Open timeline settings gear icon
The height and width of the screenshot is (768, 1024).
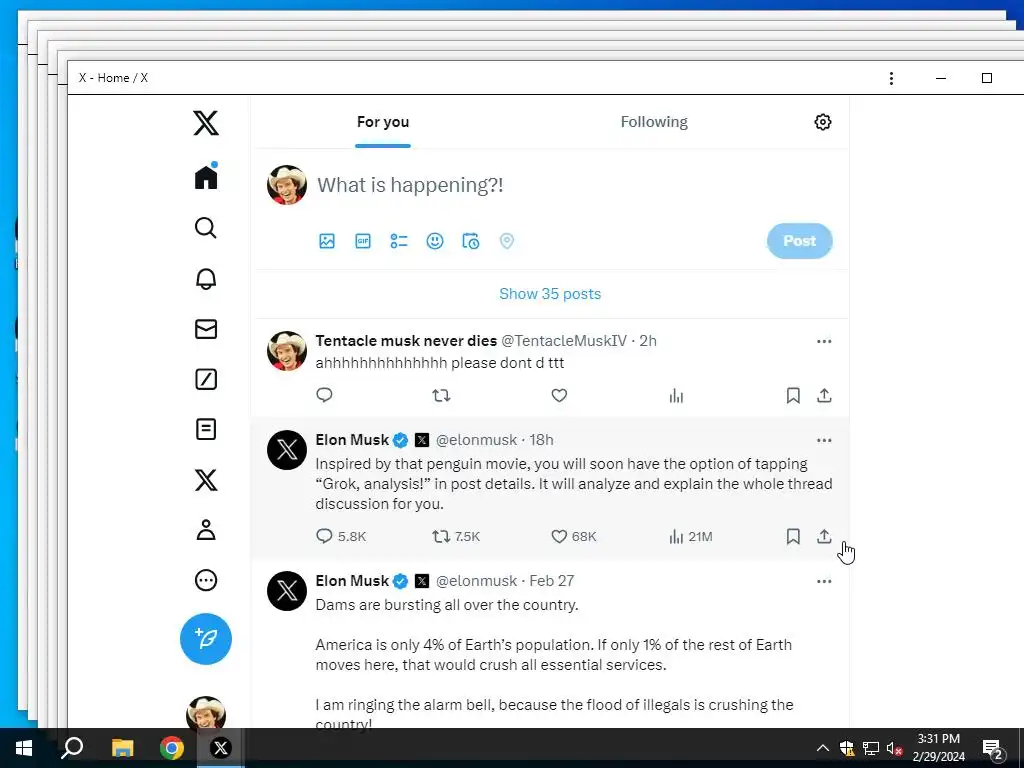(x=823, y=122)
